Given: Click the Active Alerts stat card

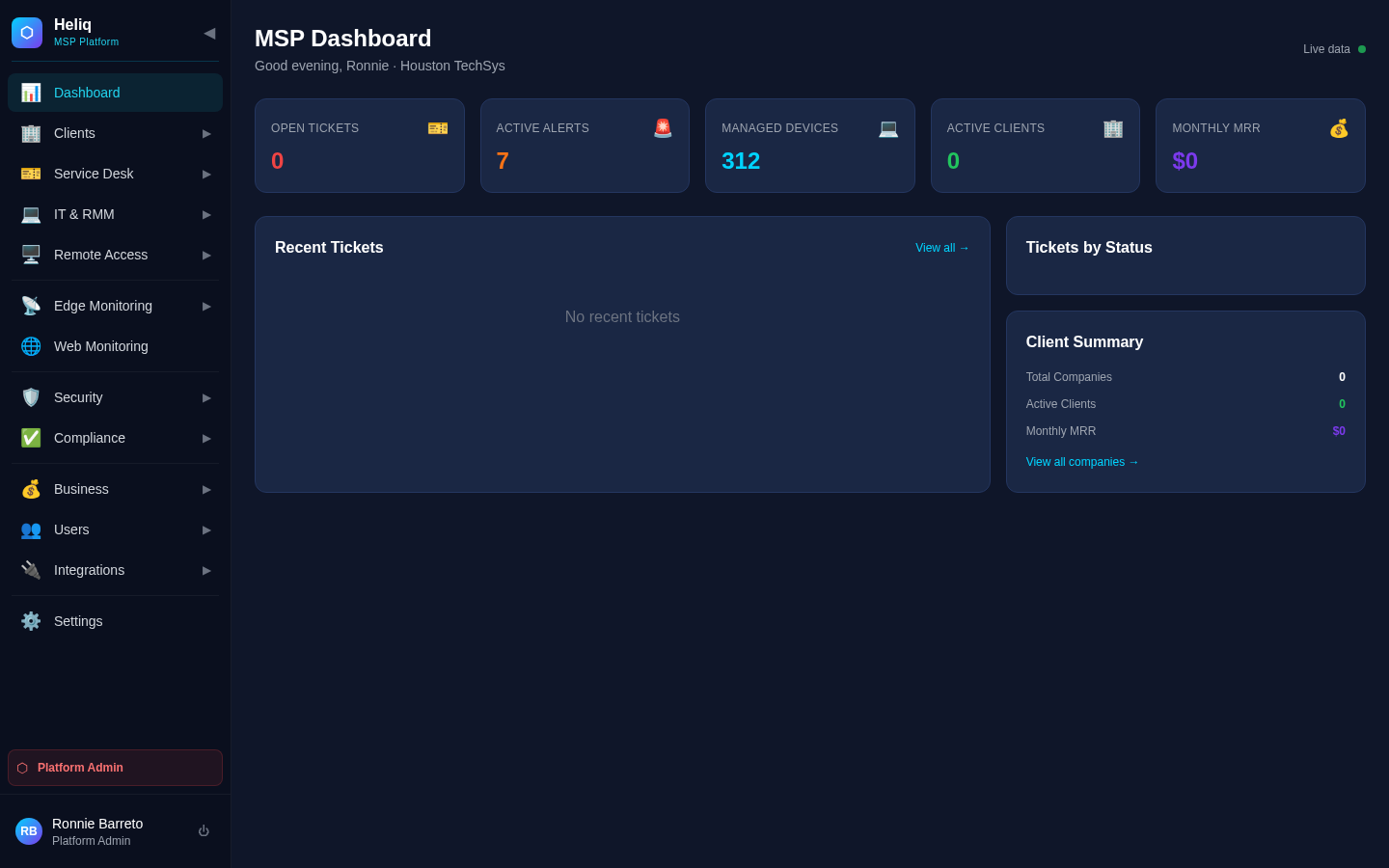Looking at the screenshot, I should tap(585, 146).
